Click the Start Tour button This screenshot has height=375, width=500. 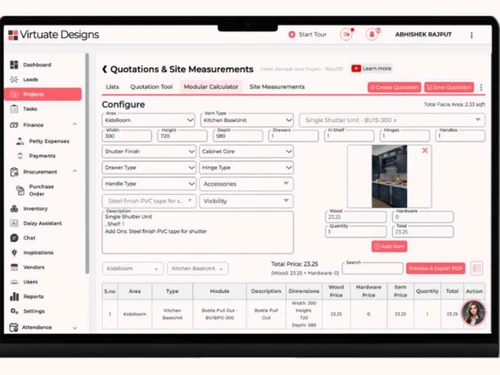click(307, 34)
